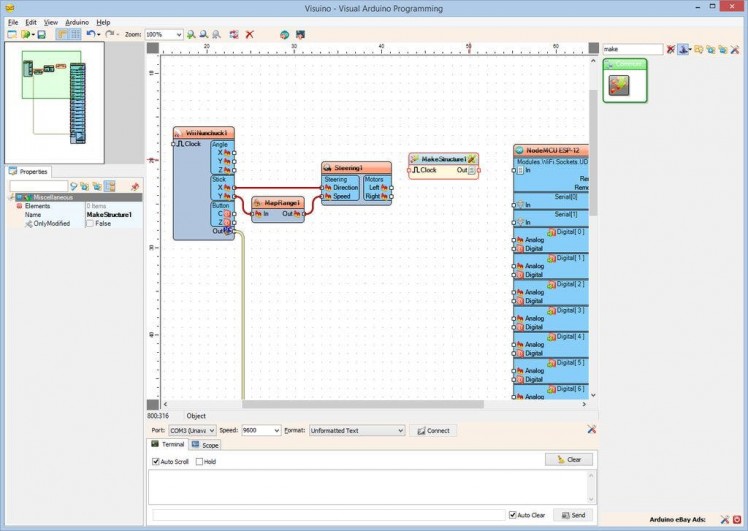Toggle the grid display toolbar icon
The height and width of the screenshot is (531, 748).
coord(76,34)
